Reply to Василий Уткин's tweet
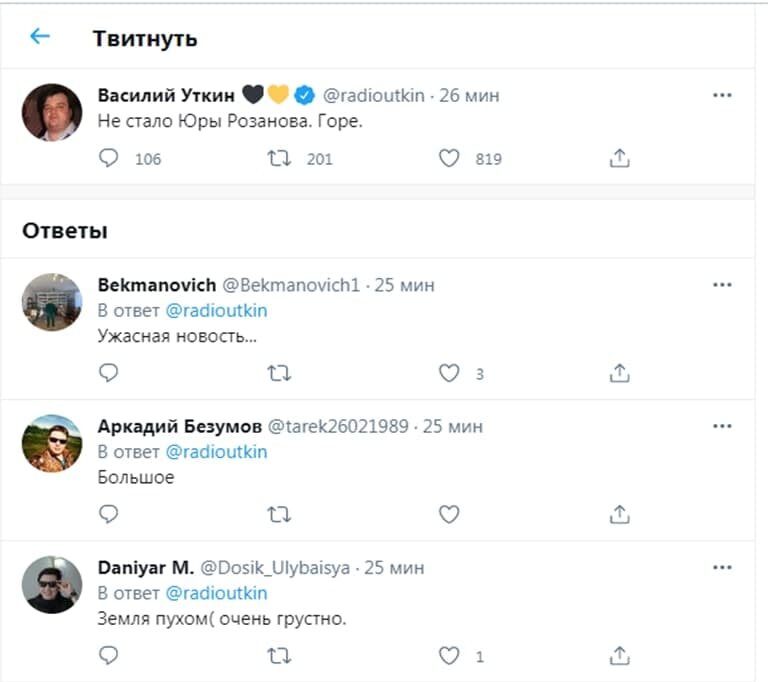This screenshot has height=682, width=768. [109, 158]
